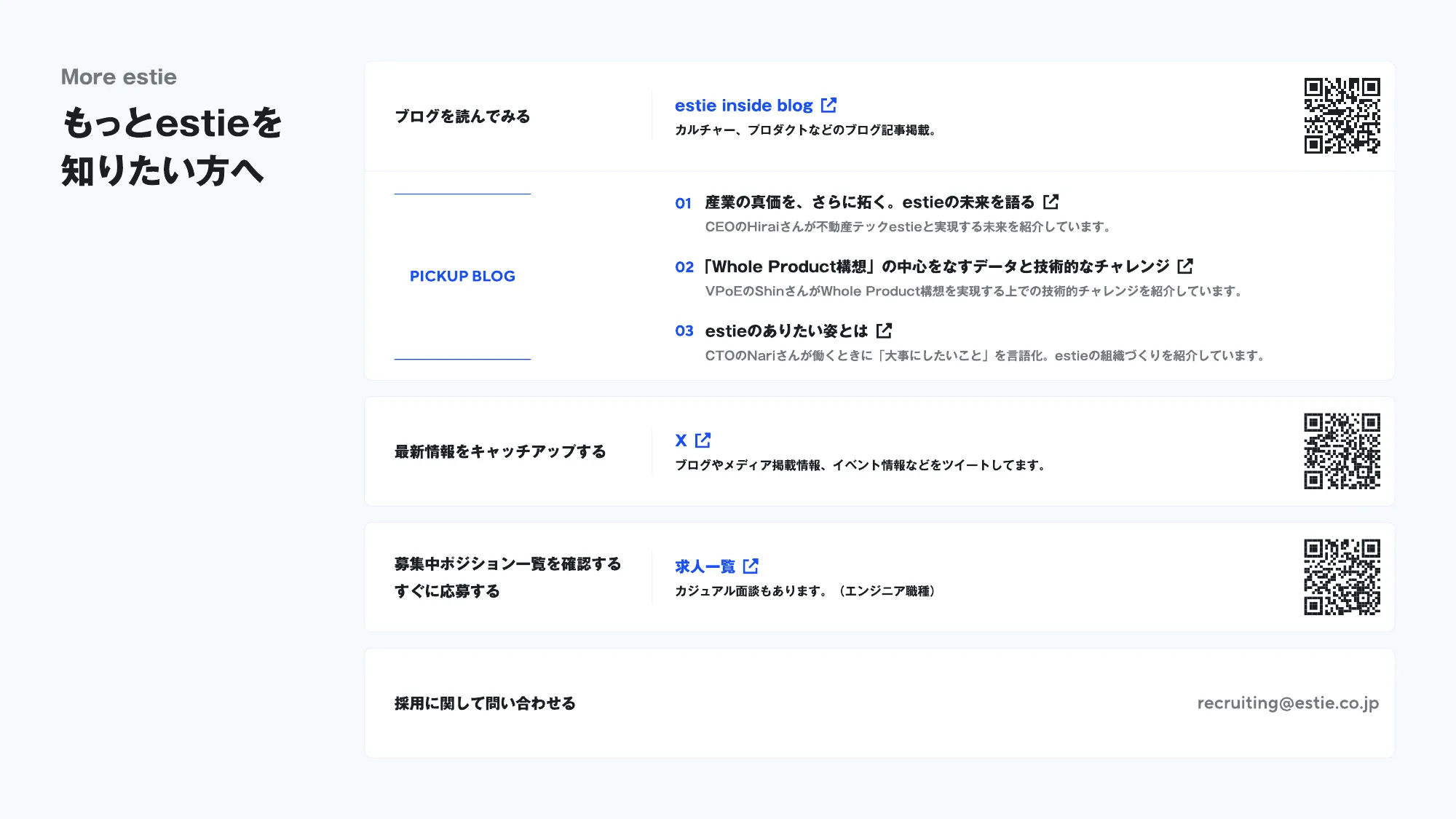Click the external link icon after blog post 01
The height and width of the screenshot is (819, 1456).
(1051, 203)
